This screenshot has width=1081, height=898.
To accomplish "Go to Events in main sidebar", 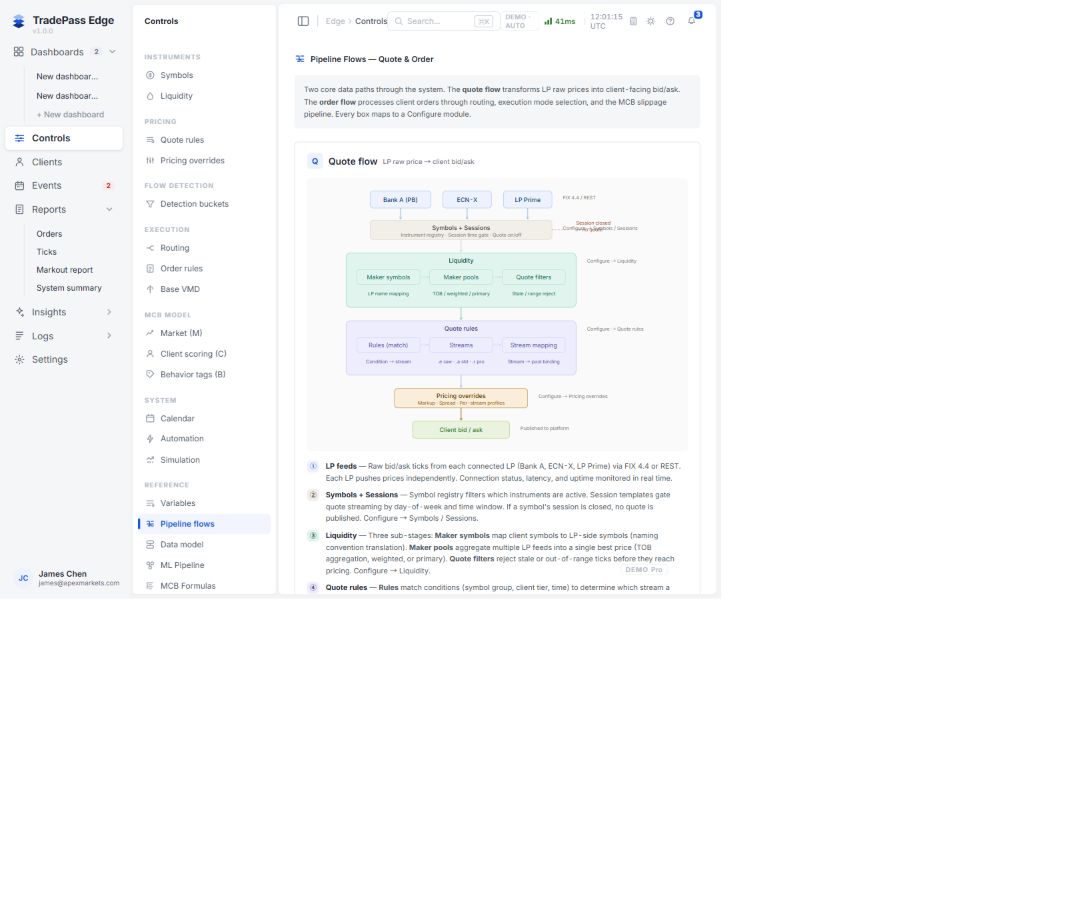I will pos(64,185).
